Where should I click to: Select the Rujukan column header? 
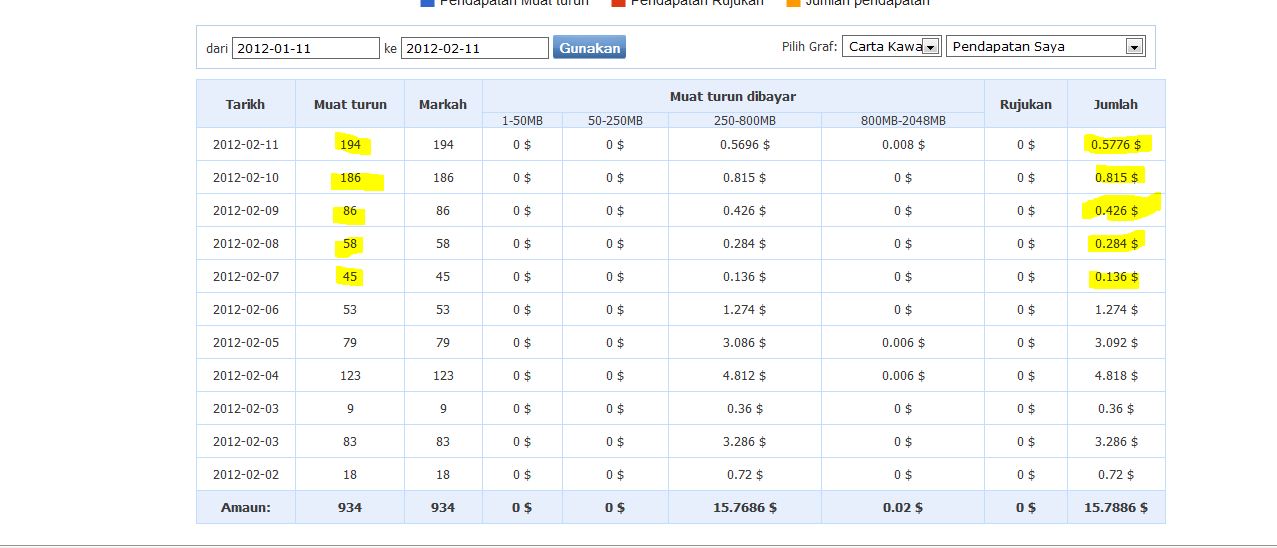click(1026, 104)
